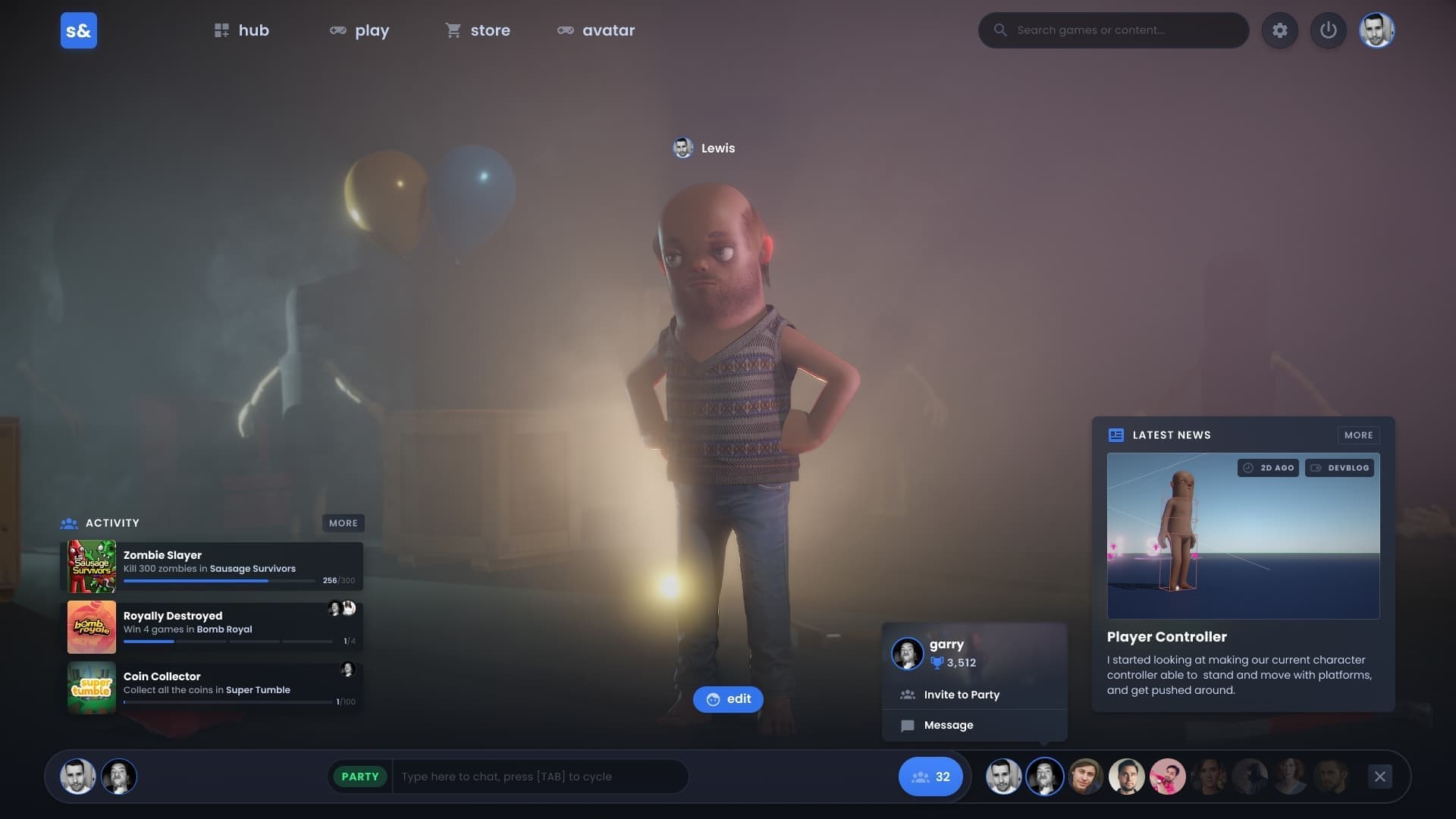Toggle the PARTY chat channel tag
The height and width of the screenshot is (819, 1456).
click(x=360, y=777)
